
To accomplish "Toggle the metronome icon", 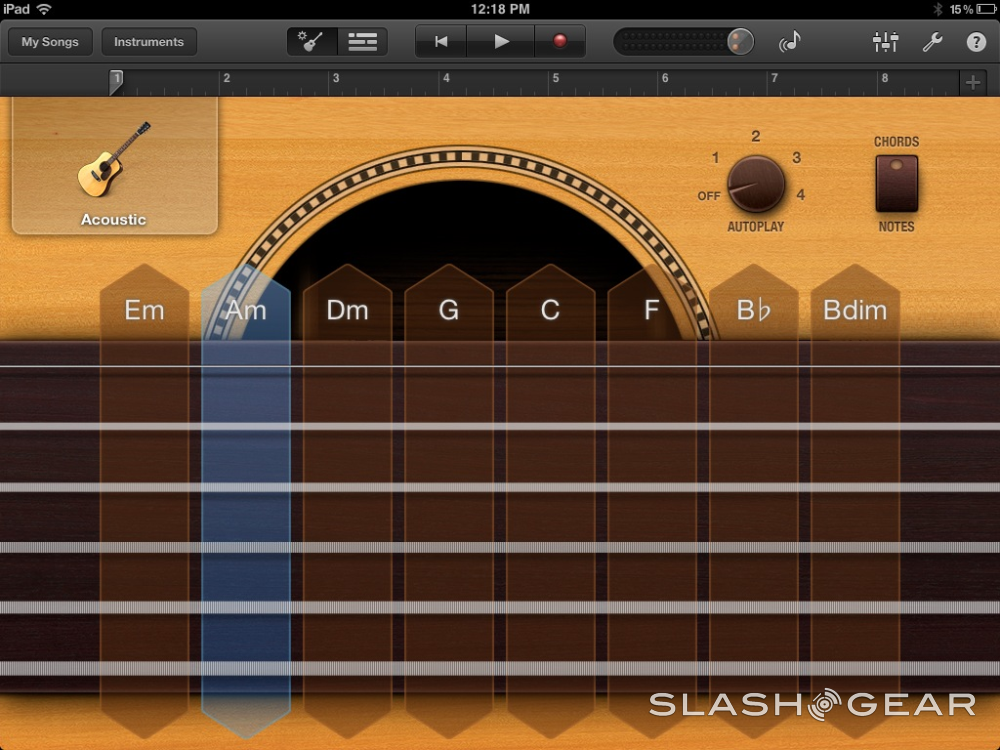I will tap(790, 42).
